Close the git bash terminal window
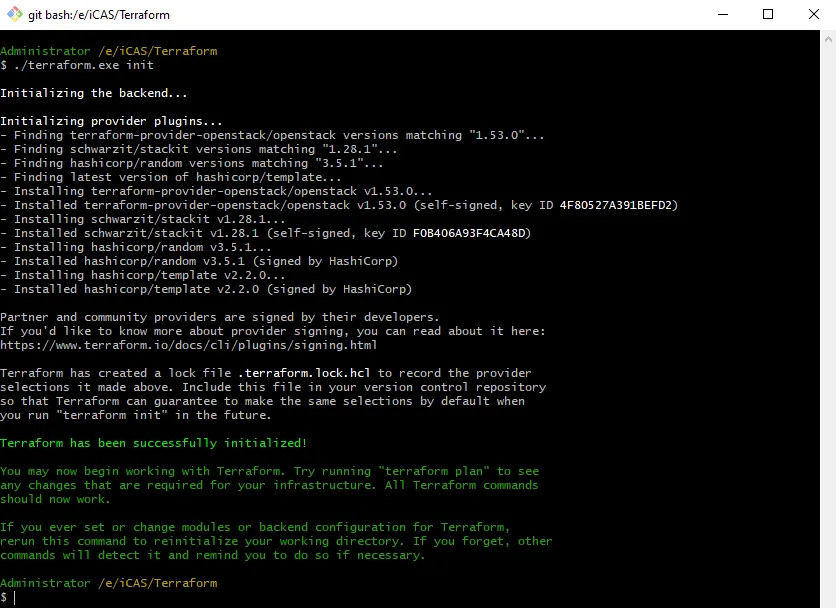Screen dimensions: 836x608 pyautogui.click(x=814, y=14)
